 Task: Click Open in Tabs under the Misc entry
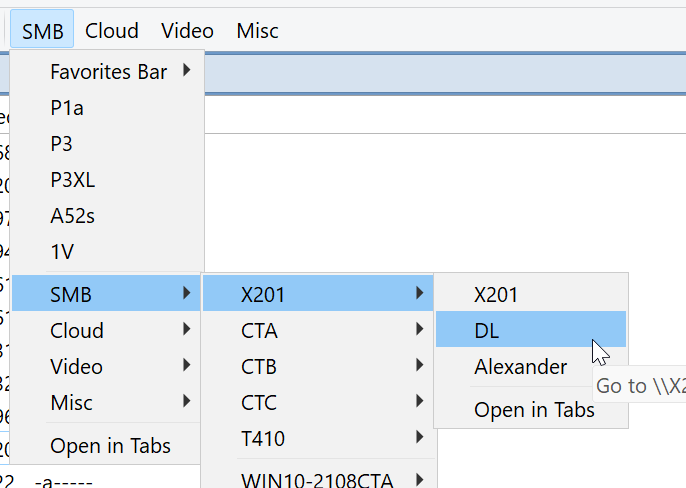click(110, 446)
